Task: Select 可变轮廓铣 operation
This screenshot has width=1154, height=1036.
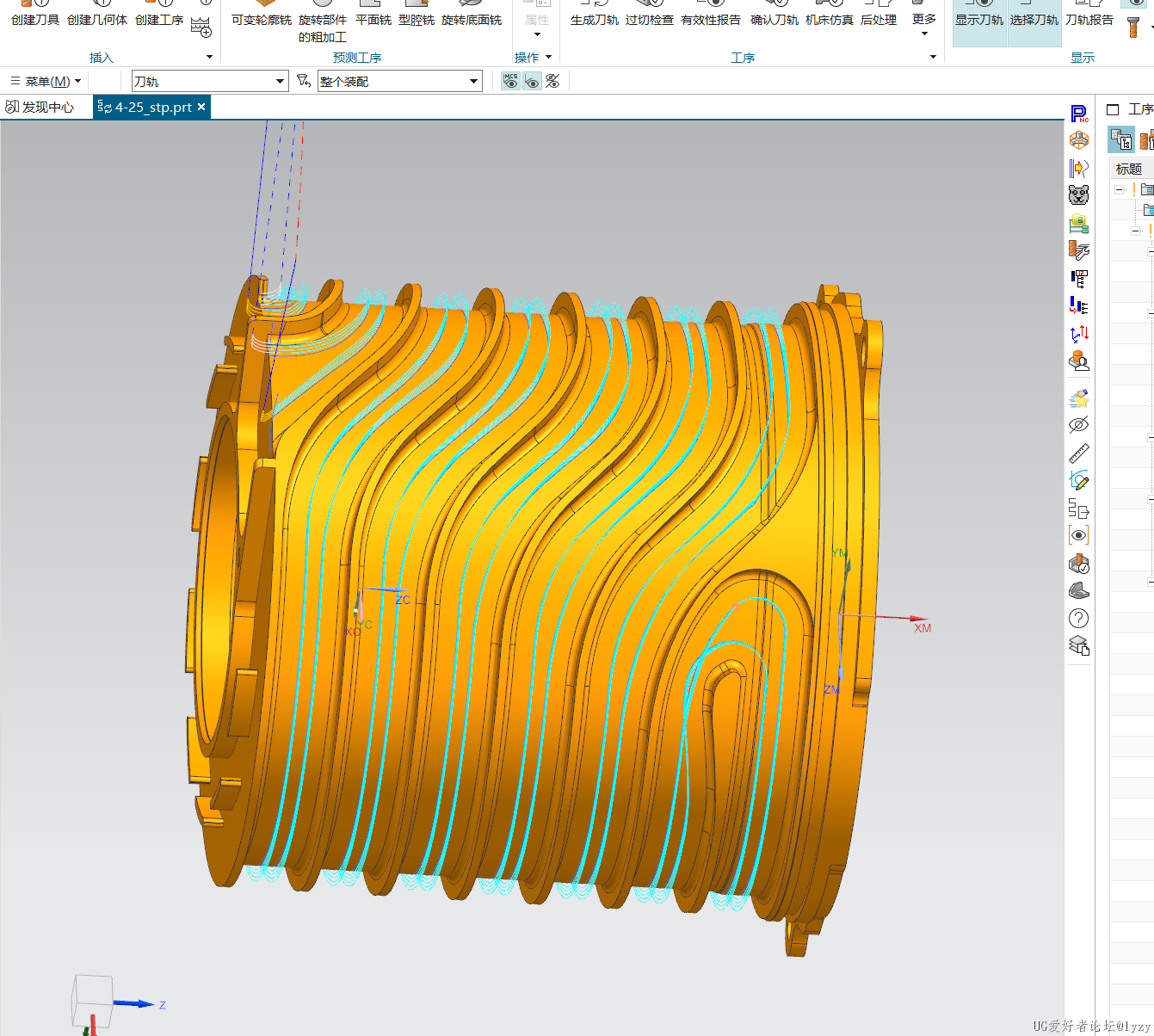Action: (x=262, y=14)
